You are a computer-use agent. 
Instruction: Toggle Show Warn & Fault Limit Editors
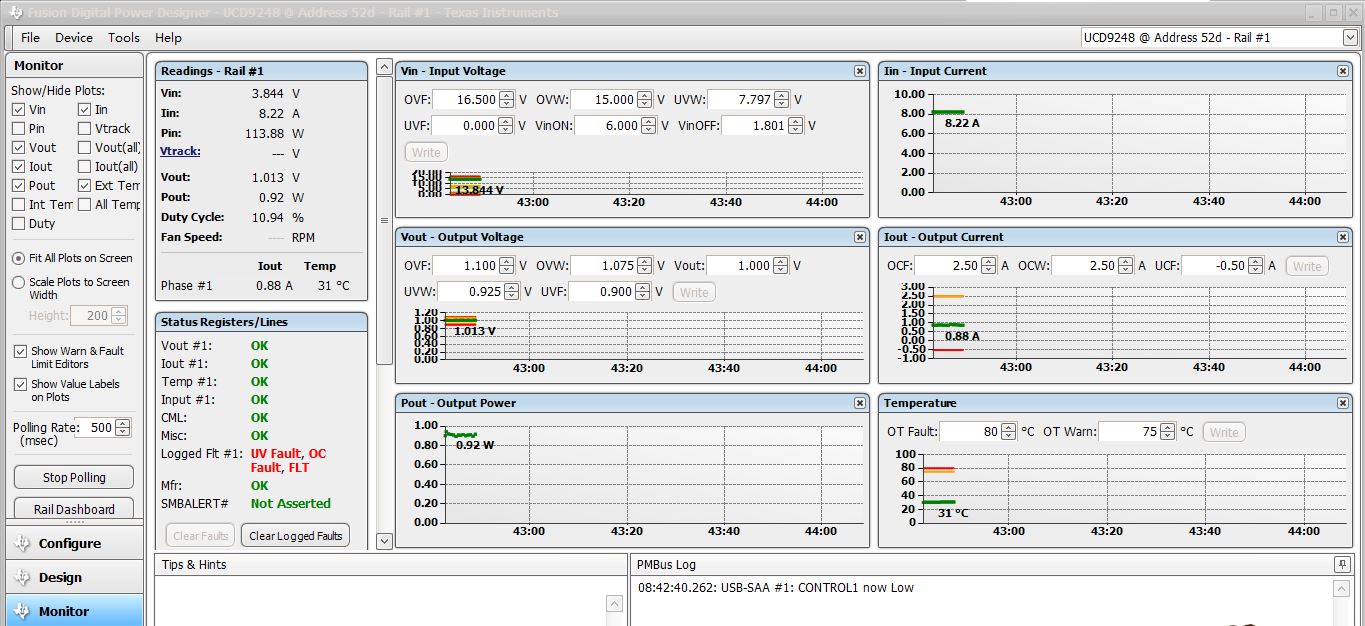(20, 352)
